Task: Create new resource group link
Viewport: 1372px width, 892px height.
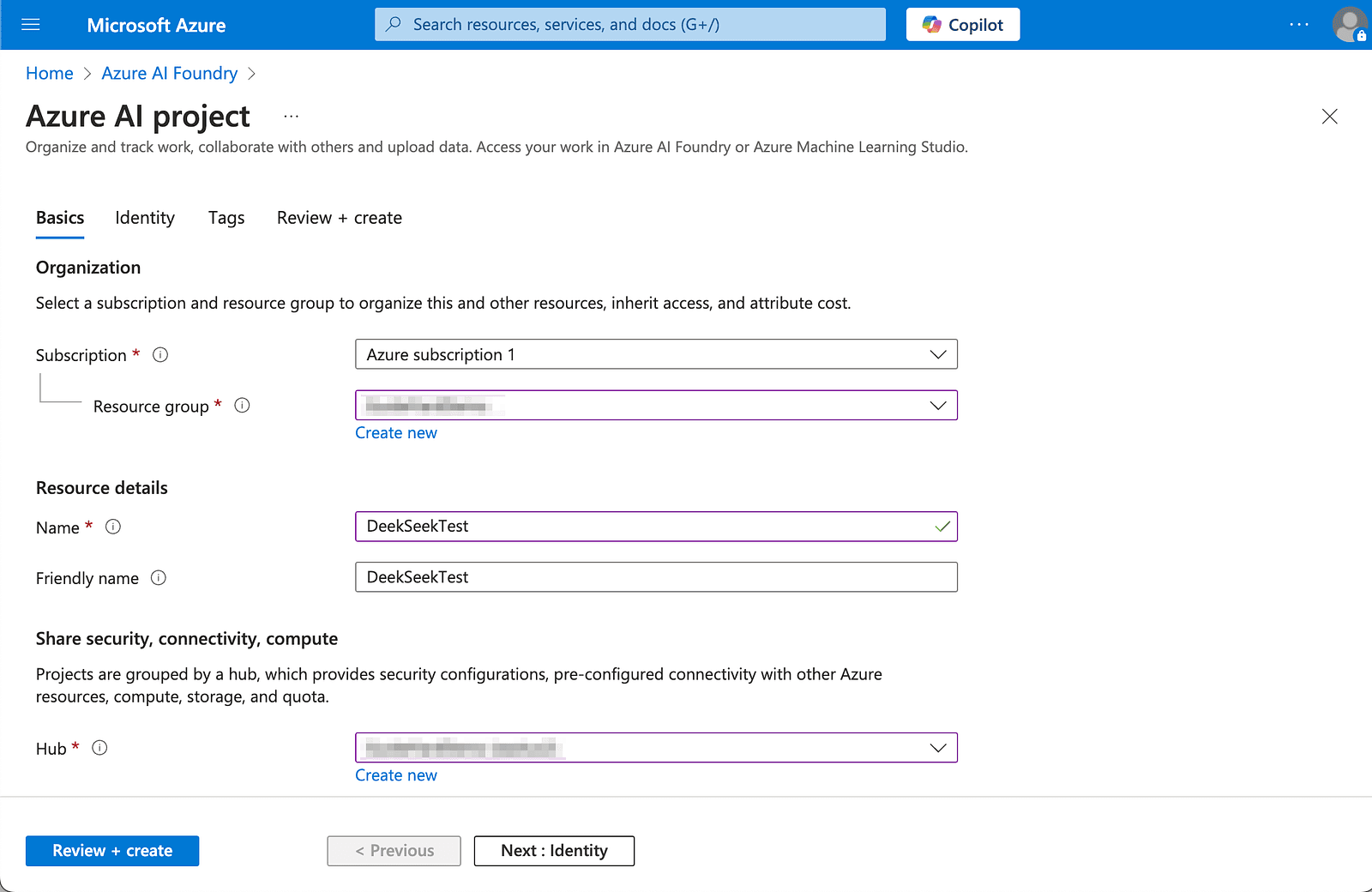Action: [396, 433]
